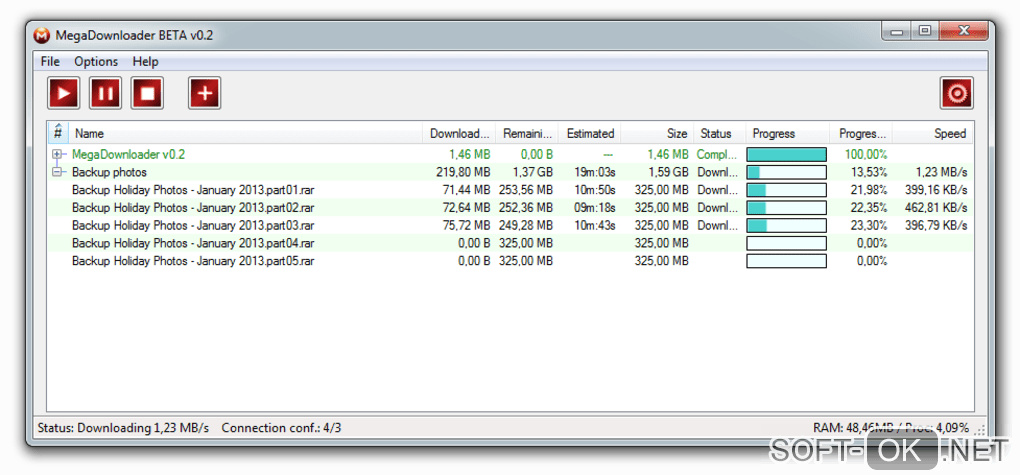Select the Backup photos row
This screenshot has width=1020, height=475.
(511, 172)
